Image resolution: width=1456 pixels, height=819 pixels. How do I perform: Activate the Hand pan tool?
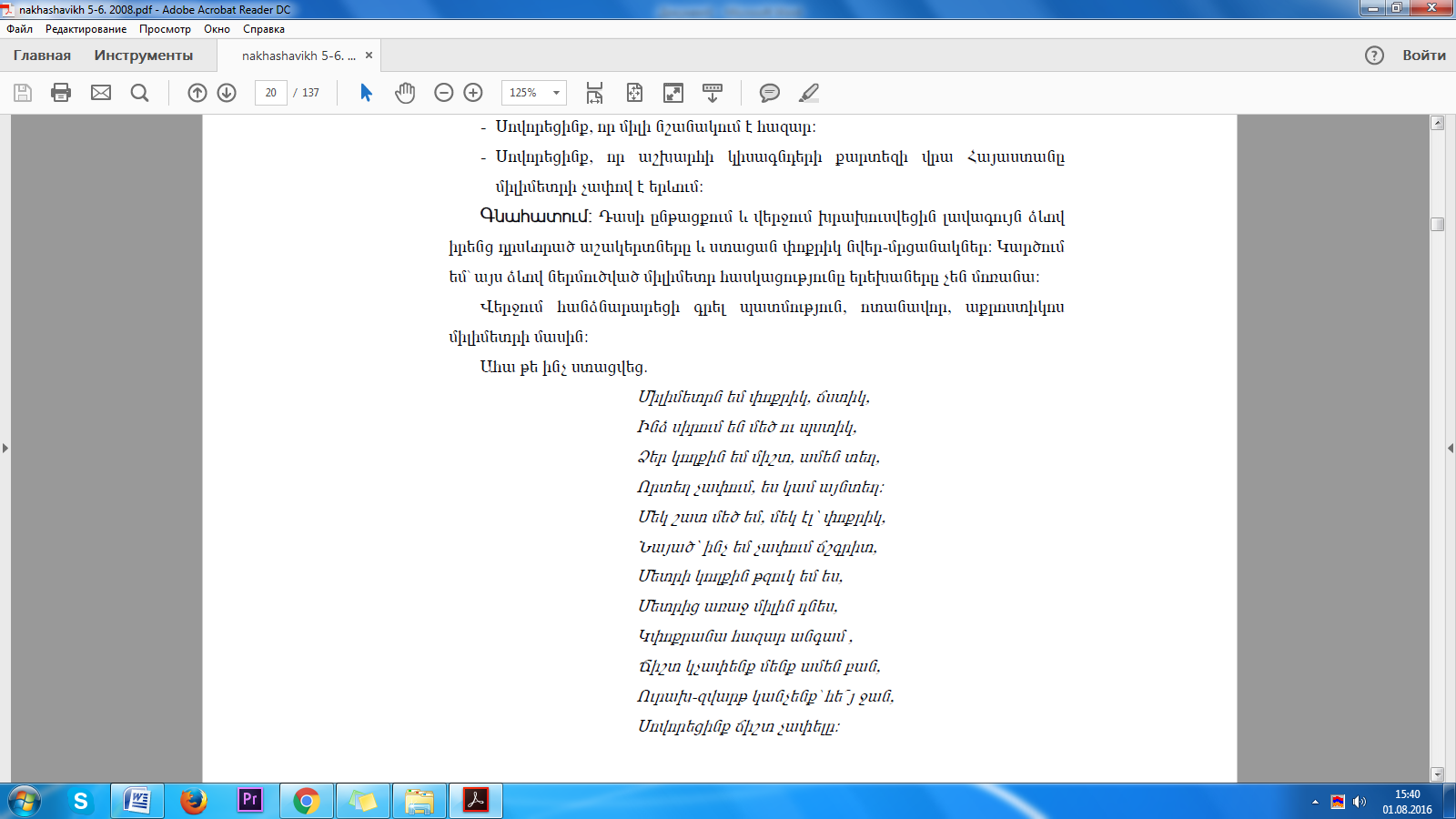click(405, 93)
